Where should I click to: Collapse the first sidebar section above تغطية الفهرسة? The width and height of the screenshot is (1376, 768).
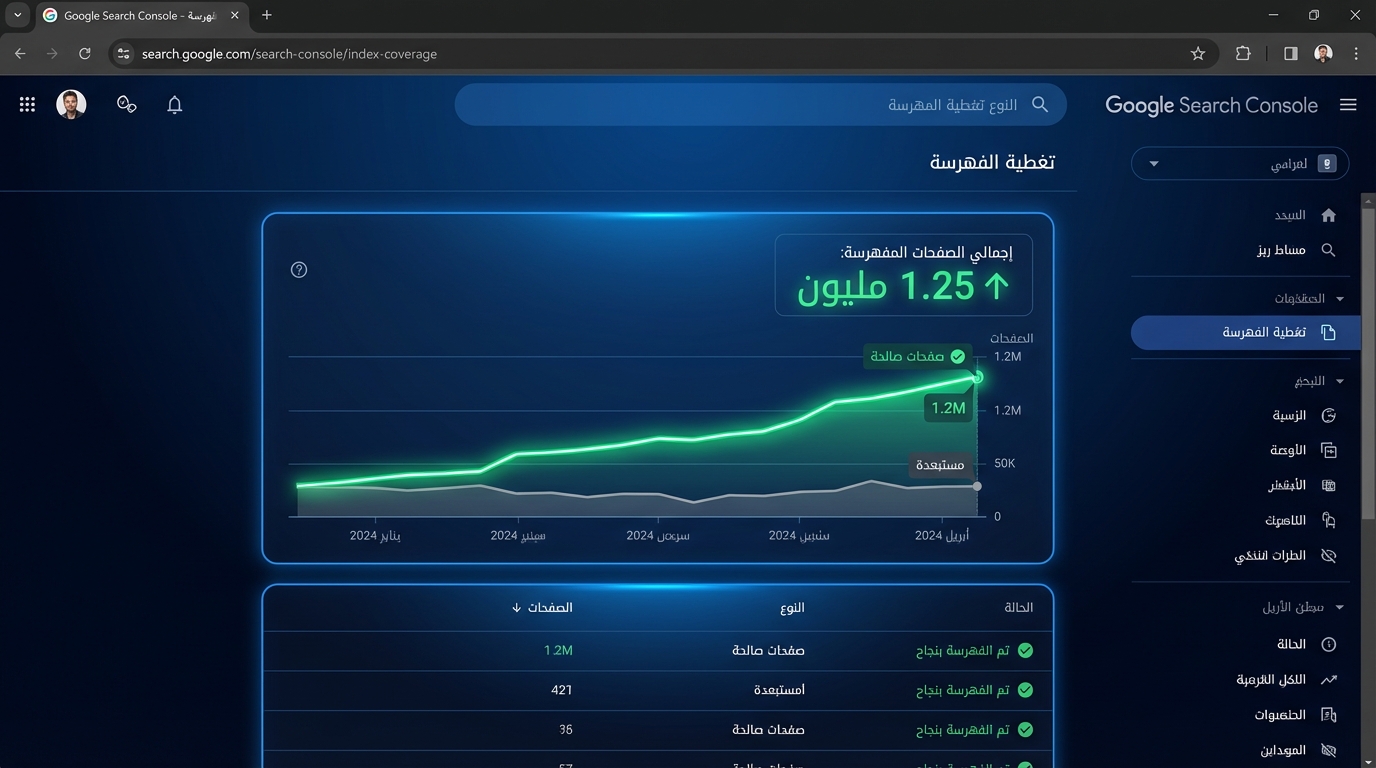(x=1339, y=299)
